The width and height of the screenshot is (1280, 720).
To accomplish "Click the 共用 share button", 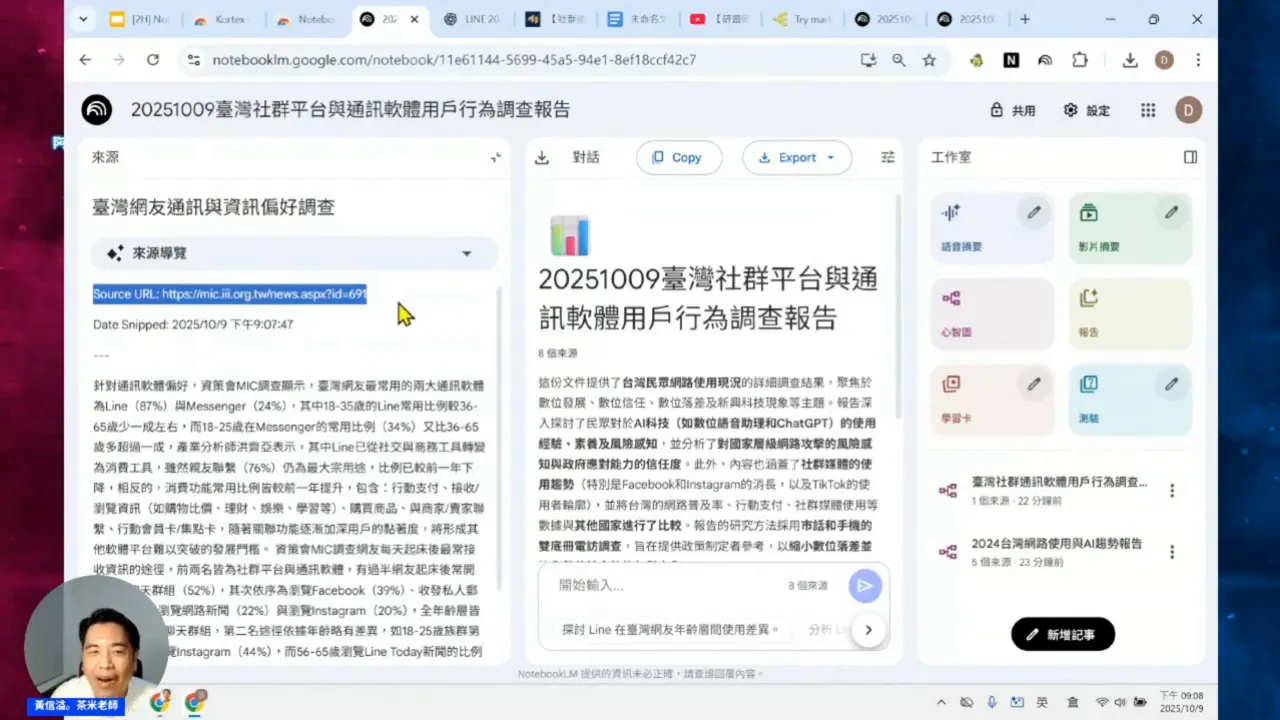I will coord(1012,110).
